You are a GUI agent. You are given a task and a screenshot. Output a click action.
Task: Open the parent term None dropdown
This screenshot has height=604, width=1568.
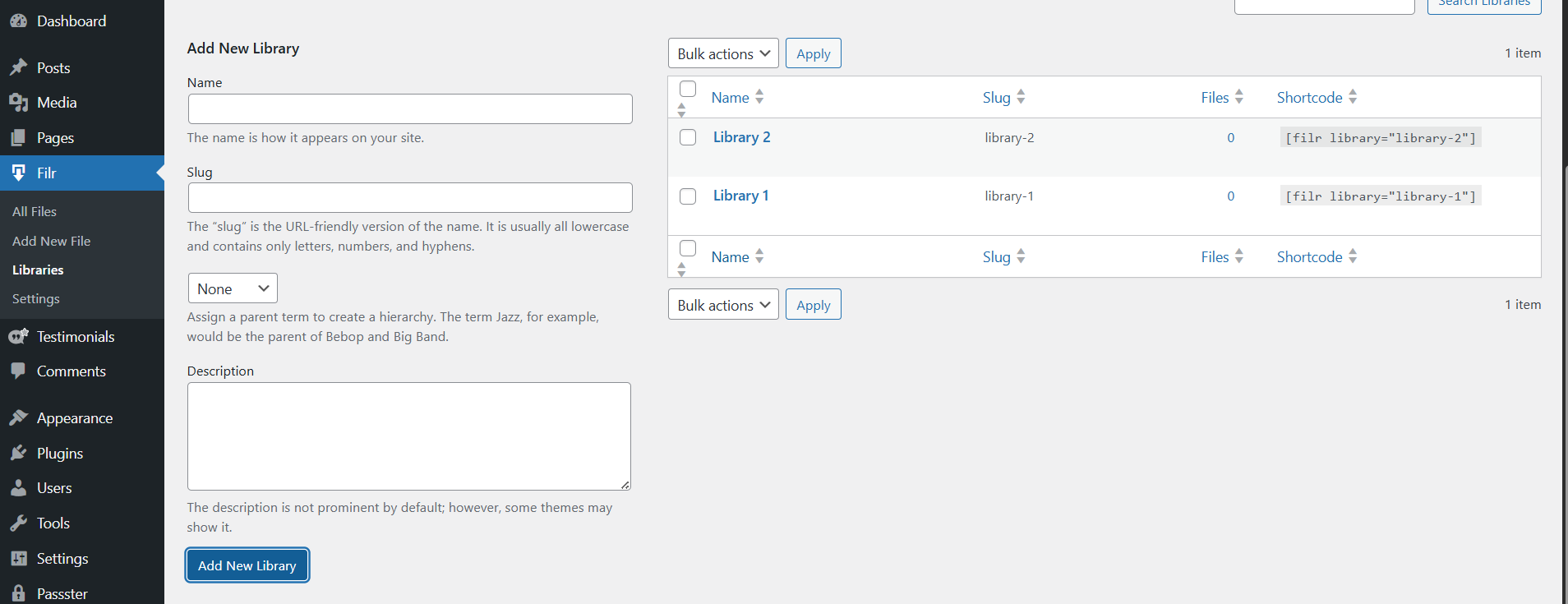[x=233, y=288]
